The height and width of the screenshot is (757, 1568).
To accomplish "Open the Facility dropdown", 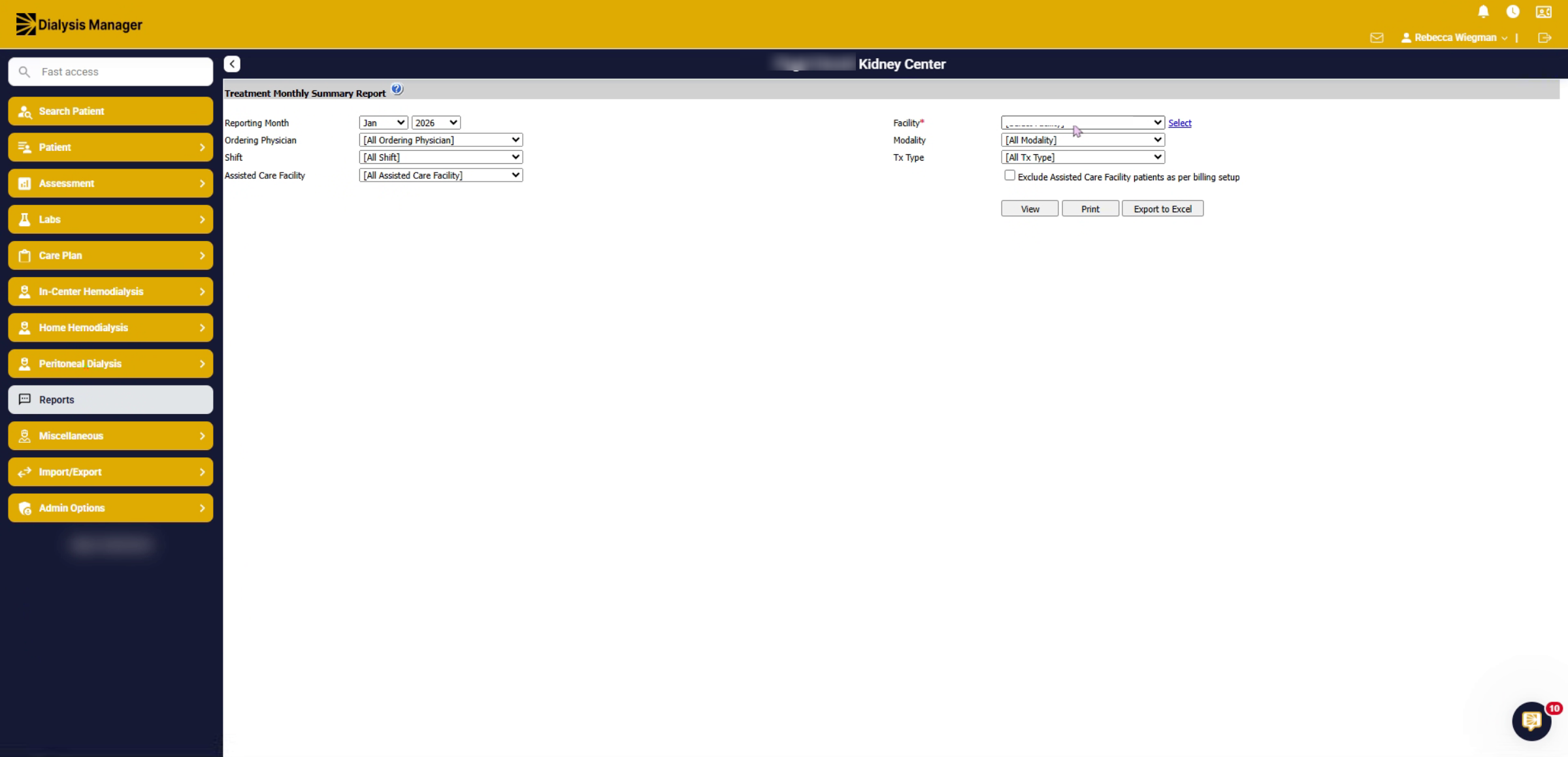I will click(x=1083, y=123).
